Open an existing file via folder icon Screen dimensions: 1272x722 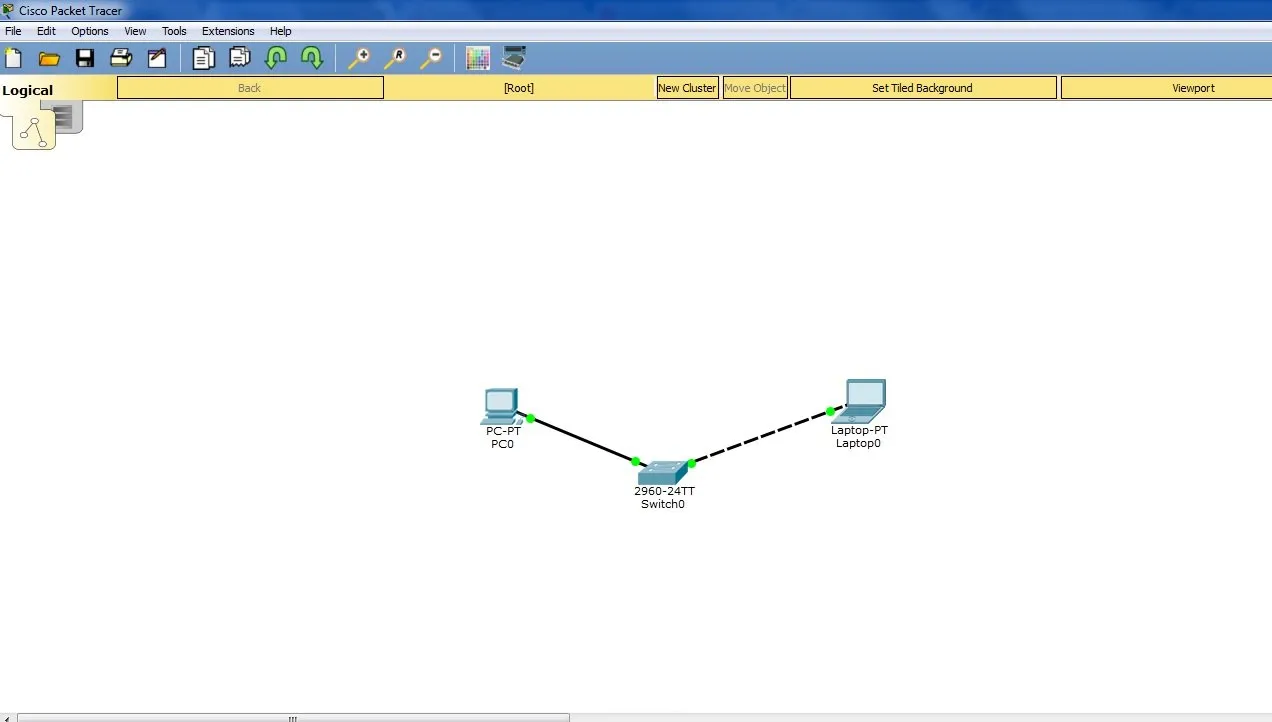point(49,59)
